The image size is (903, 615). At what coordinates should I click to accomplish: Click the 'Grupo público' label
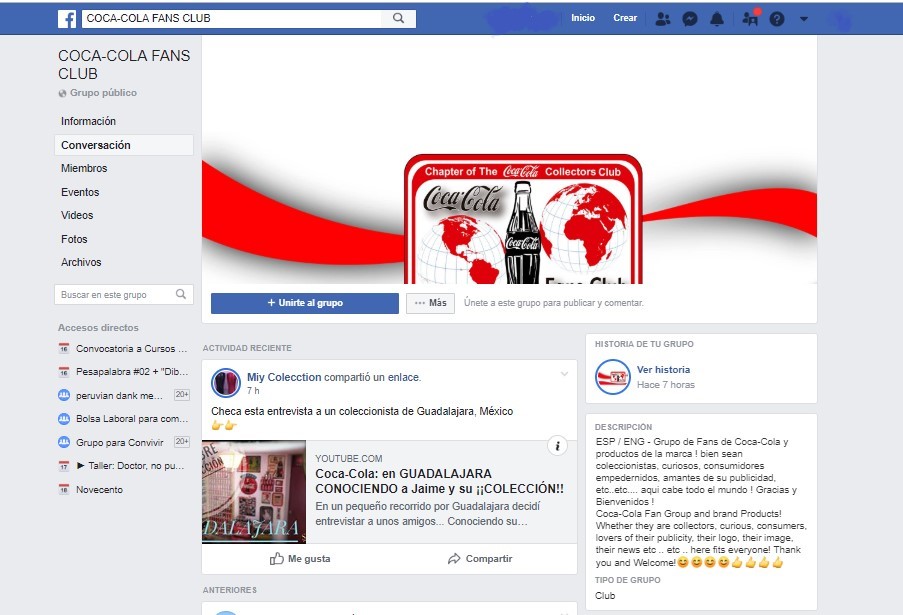(103, 93)
